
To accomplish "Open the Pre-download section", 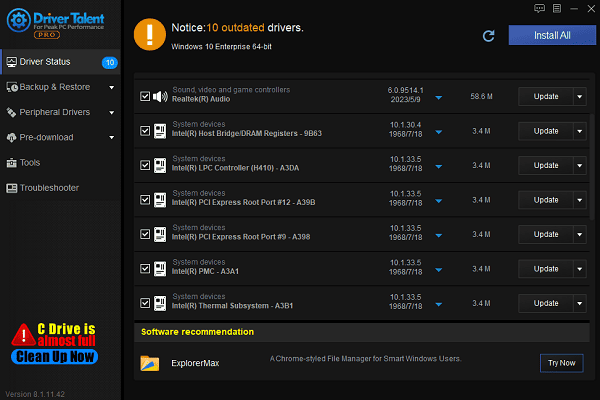I will (x=60, y=137).
